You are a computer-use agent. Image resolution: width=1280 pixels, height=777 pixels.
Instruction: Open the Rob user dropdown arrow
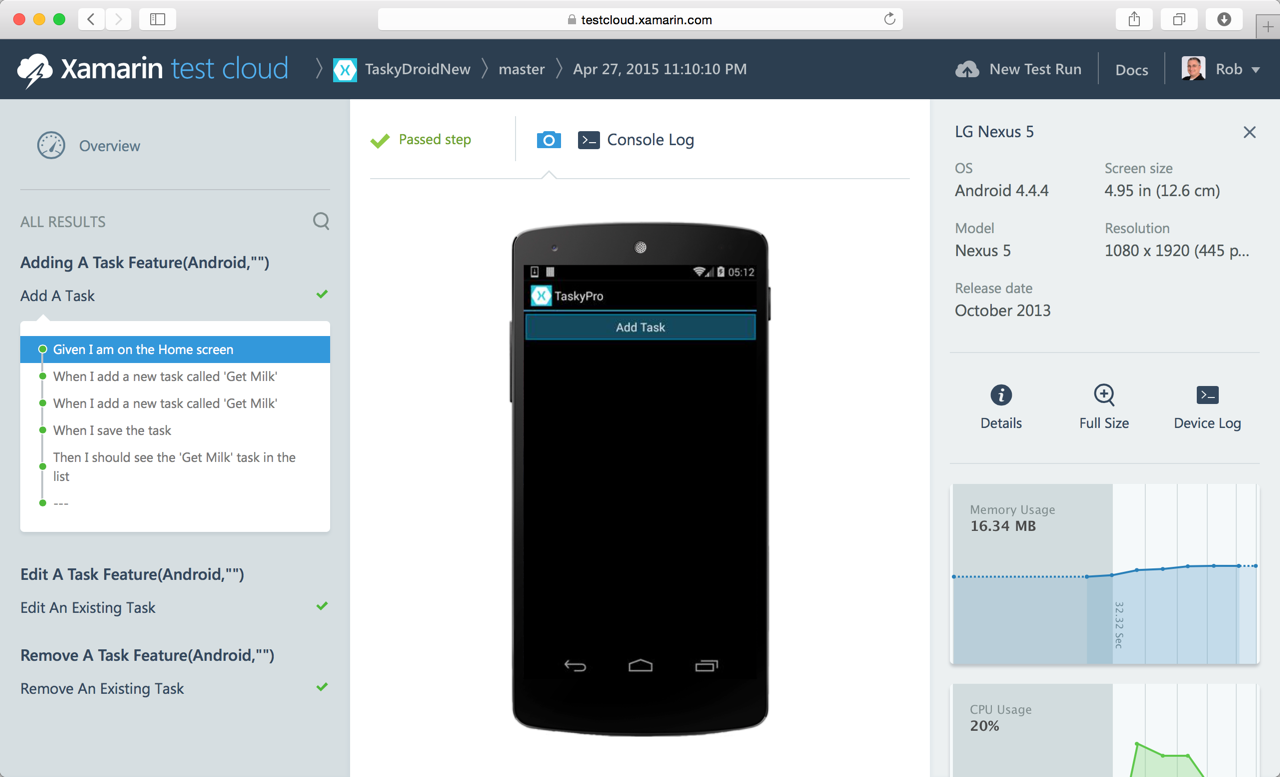tap(1256, 70)
